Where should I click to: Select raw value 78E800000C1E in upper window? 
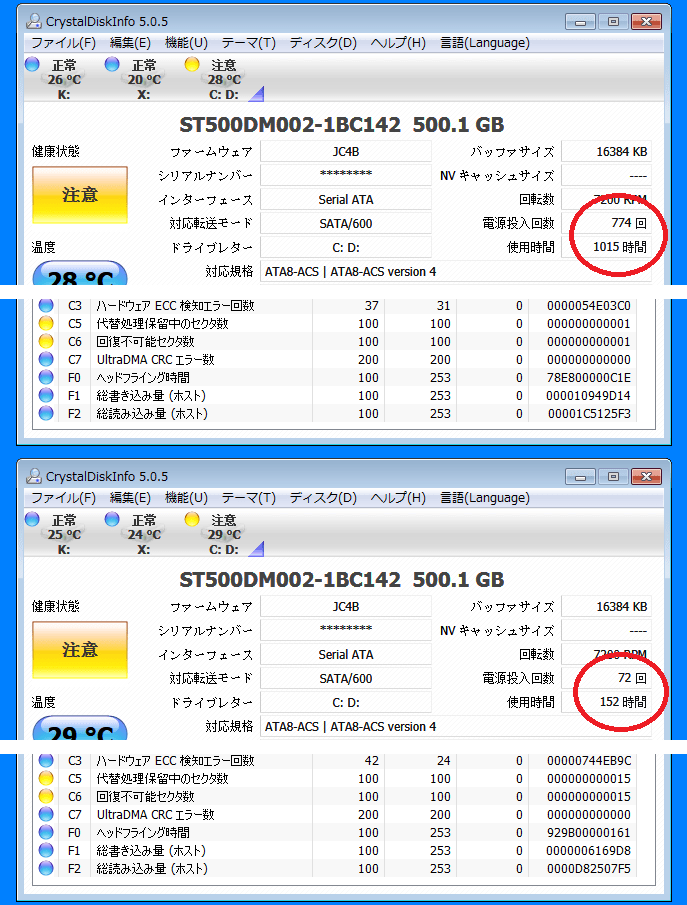(589, 377)
